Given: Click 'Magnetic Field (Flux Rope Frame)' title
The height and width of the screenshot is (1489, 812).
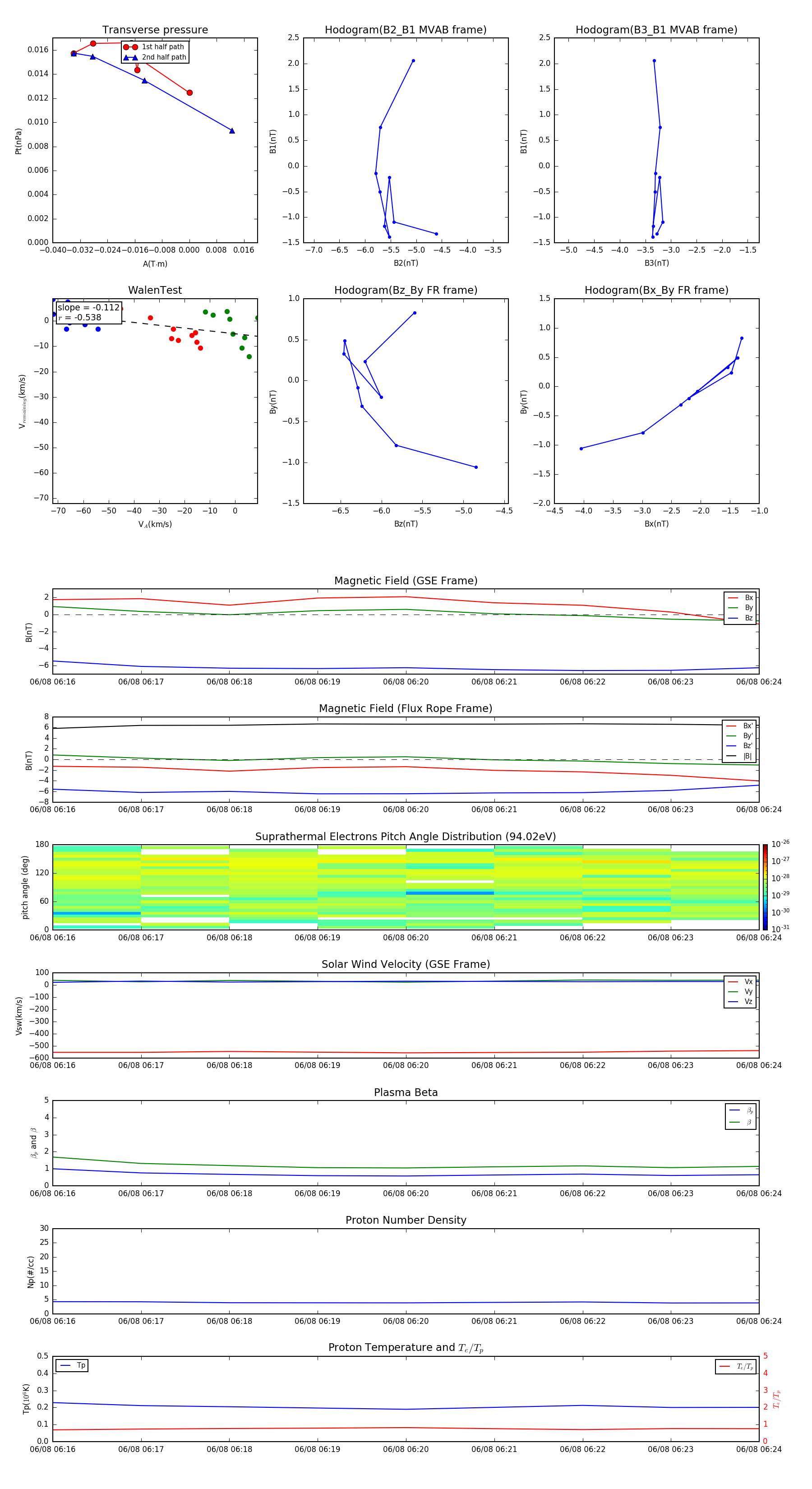Looking at the screenshot, I should (406, 709).
